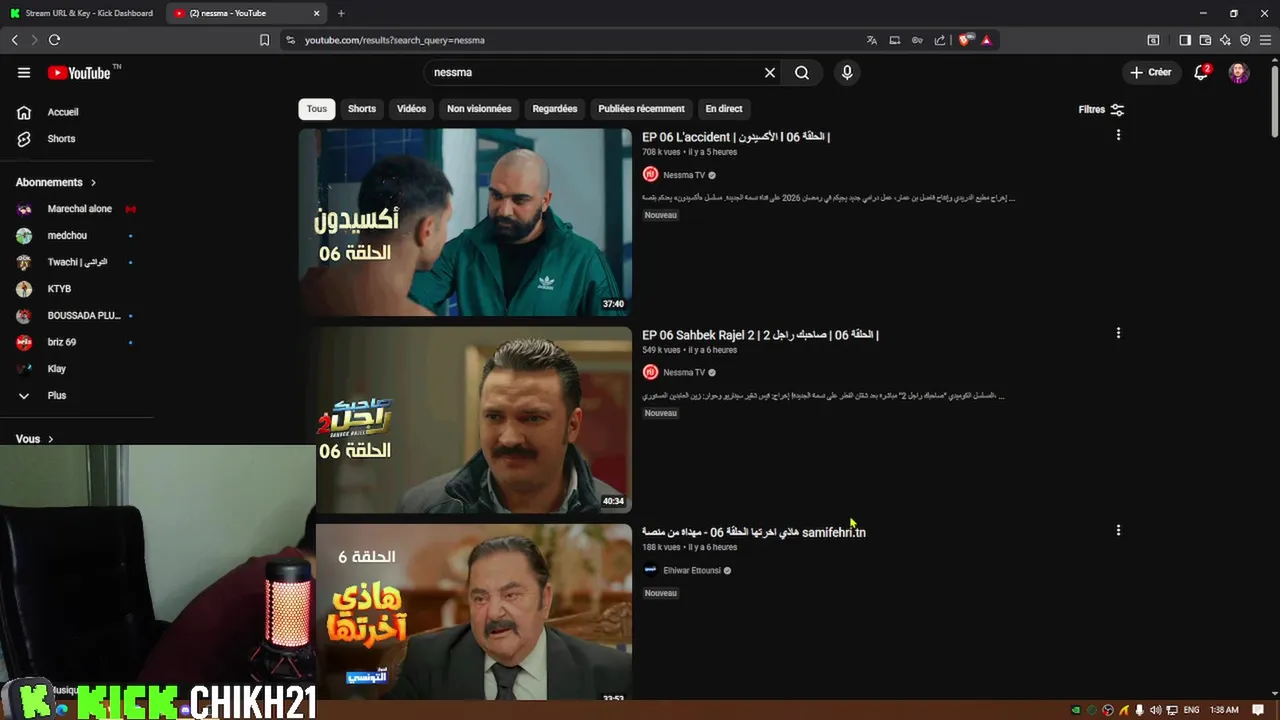The width and height of the screenshot is (1280, 720).
Task: Open the account avatar menu
Action: [x=1239, y=72]
